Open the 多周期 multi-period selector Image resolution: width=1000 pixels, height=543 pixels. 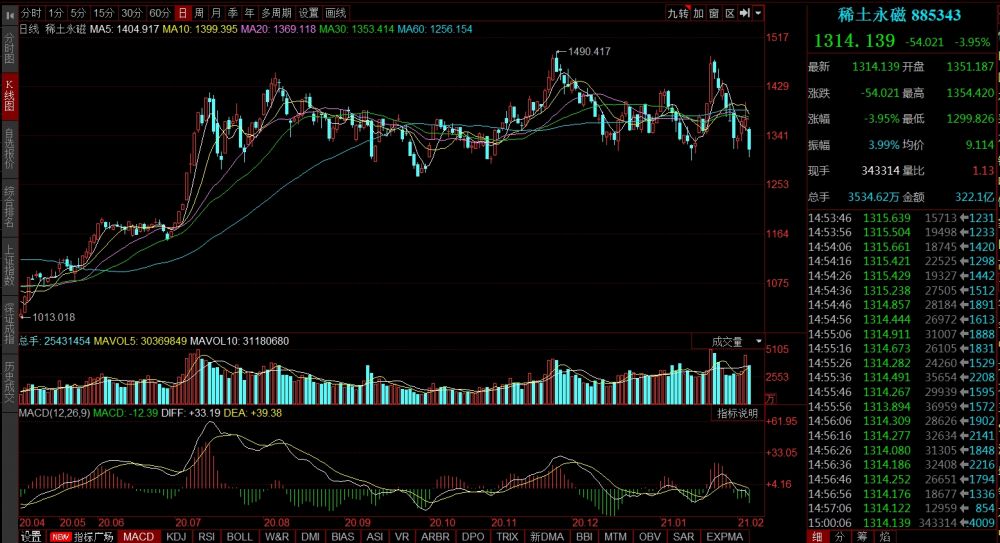point(277,13)
